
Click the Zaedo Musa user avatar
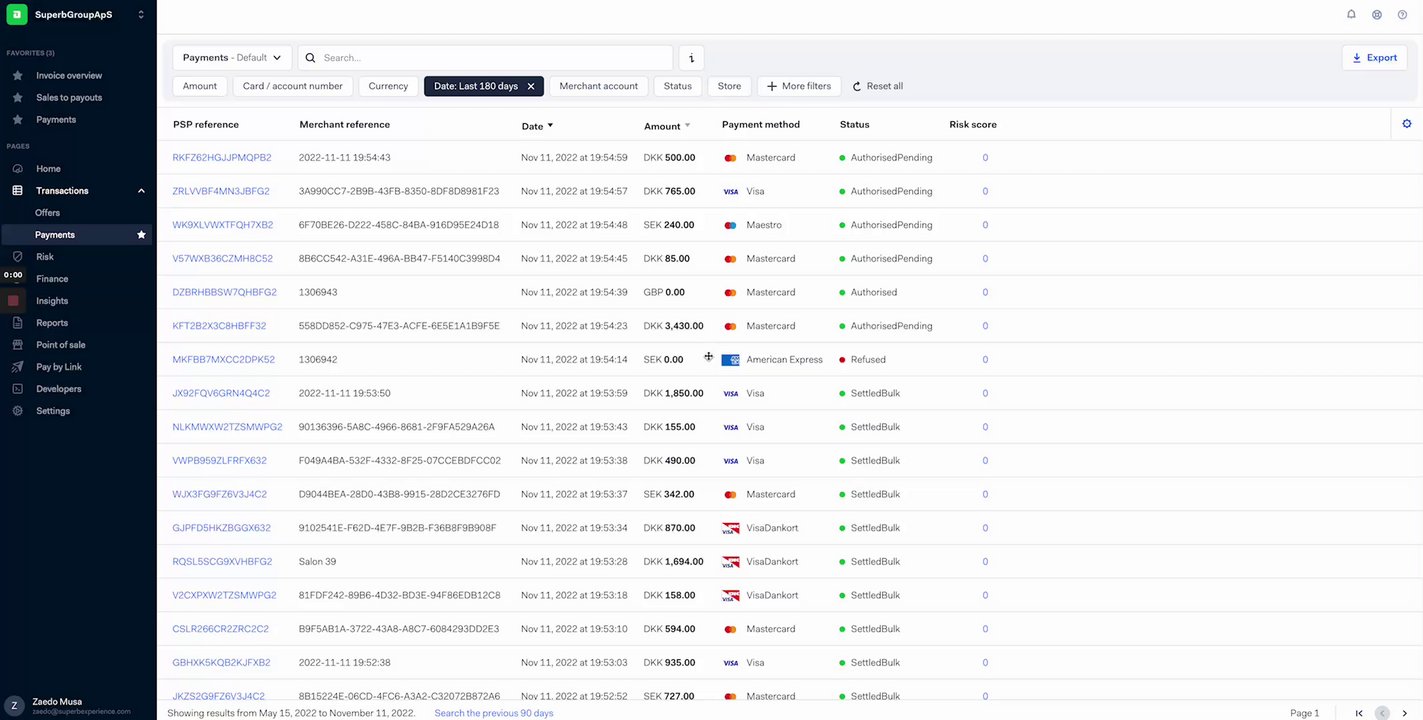14,705
